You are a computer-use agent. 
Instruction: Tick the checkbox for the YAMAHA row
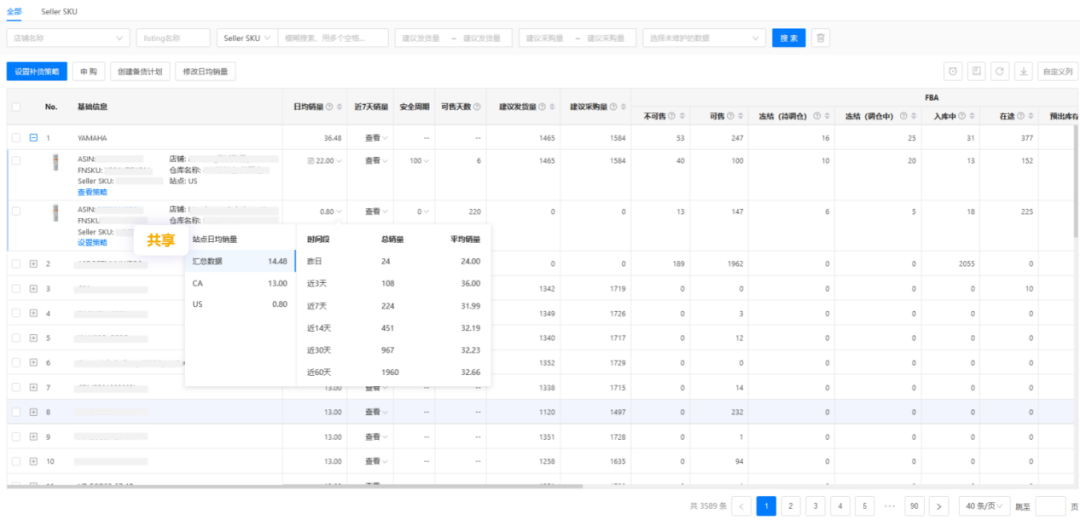tap(16, 138)
